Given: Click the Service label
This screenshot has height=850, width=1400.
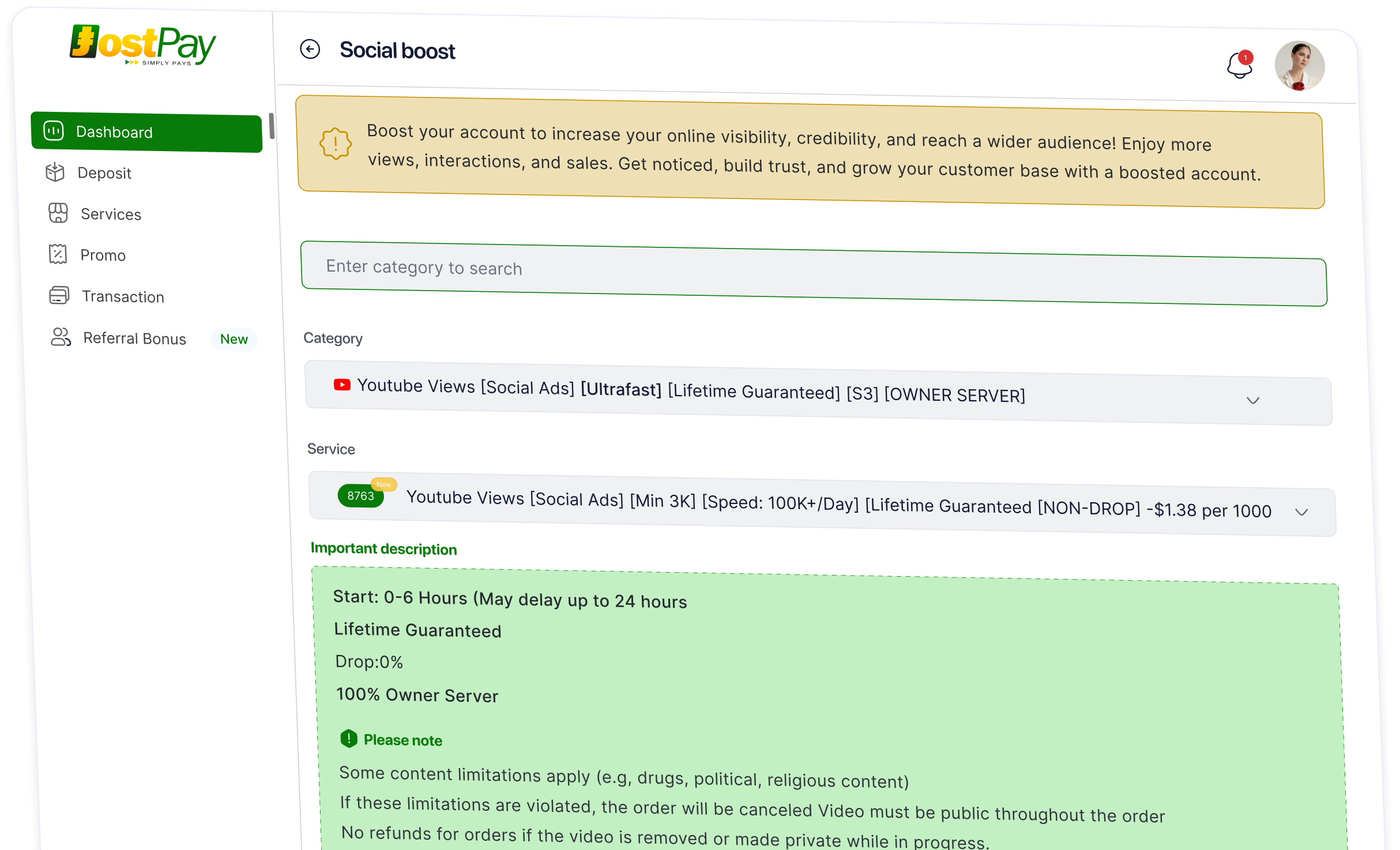Looking at the screenshot, I should click(x=331, y=449).
